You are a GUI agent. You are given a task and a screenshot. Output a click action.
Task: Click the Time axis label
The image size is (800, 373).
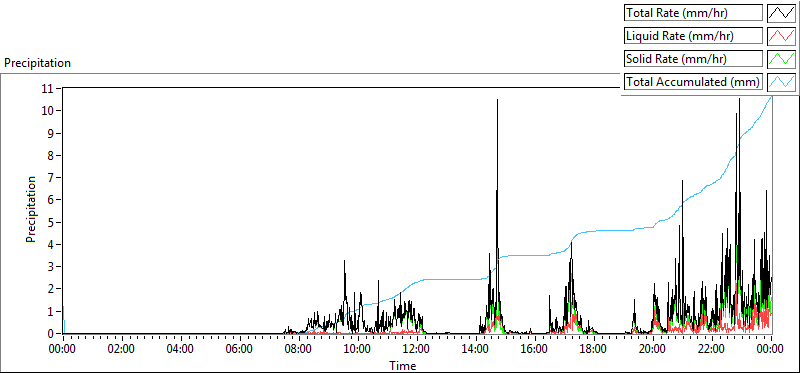click(403, 366)
